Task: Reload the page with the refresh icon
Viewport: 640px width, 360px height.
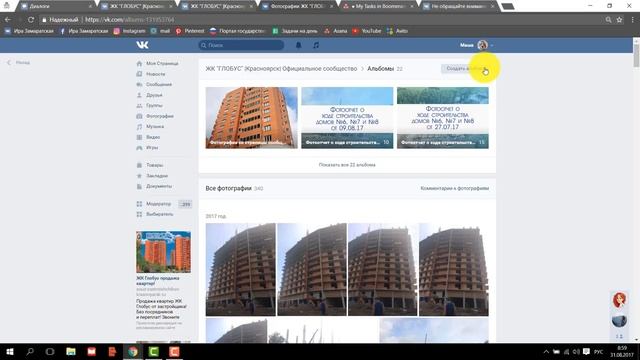Action: (31, 20)
